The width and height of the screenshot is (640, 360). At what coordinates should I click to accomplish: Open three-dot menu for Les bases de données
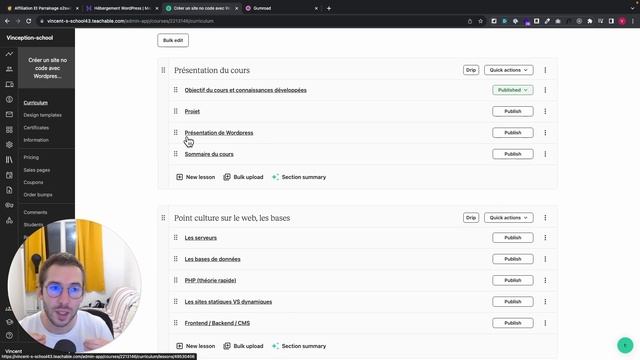(x=545, y=259)
